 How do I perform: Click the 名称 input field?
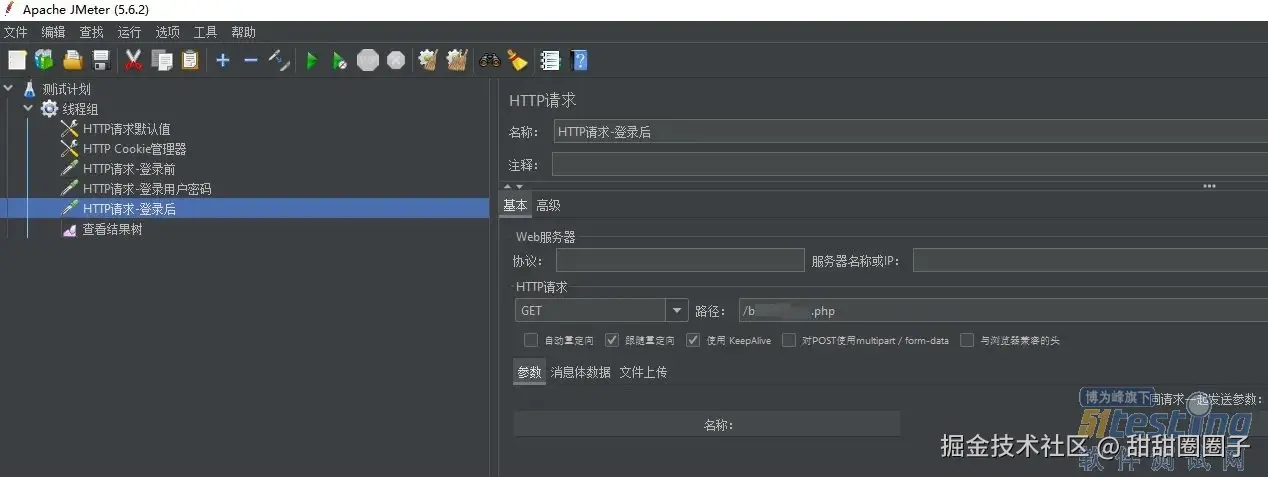910,131
